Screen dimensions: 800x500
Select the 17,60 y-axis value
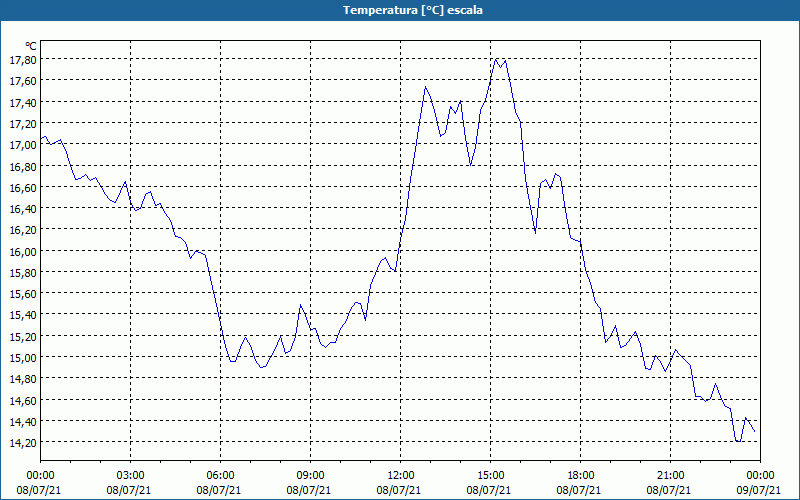(x=23, y=81)
